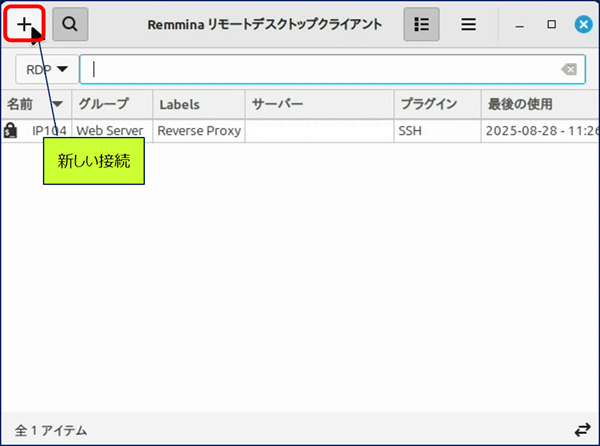Click the SSH lock icon for IP104
Image resolution: width=600 pixels, height=446 pixels.
pyautogui.click(x=10, y=130)
